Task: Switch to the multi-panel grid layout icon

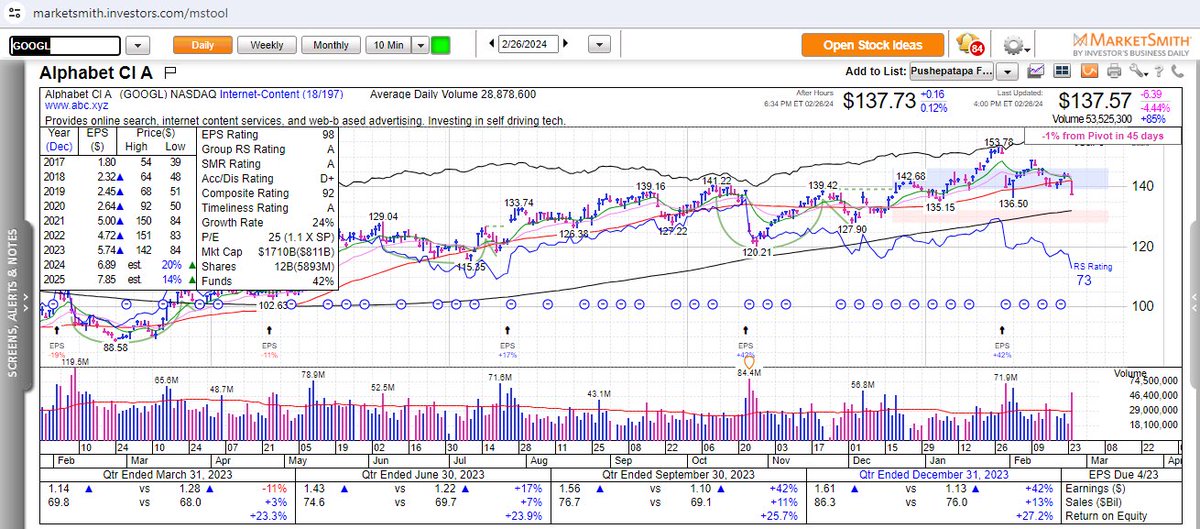Action: (1062, 71)
